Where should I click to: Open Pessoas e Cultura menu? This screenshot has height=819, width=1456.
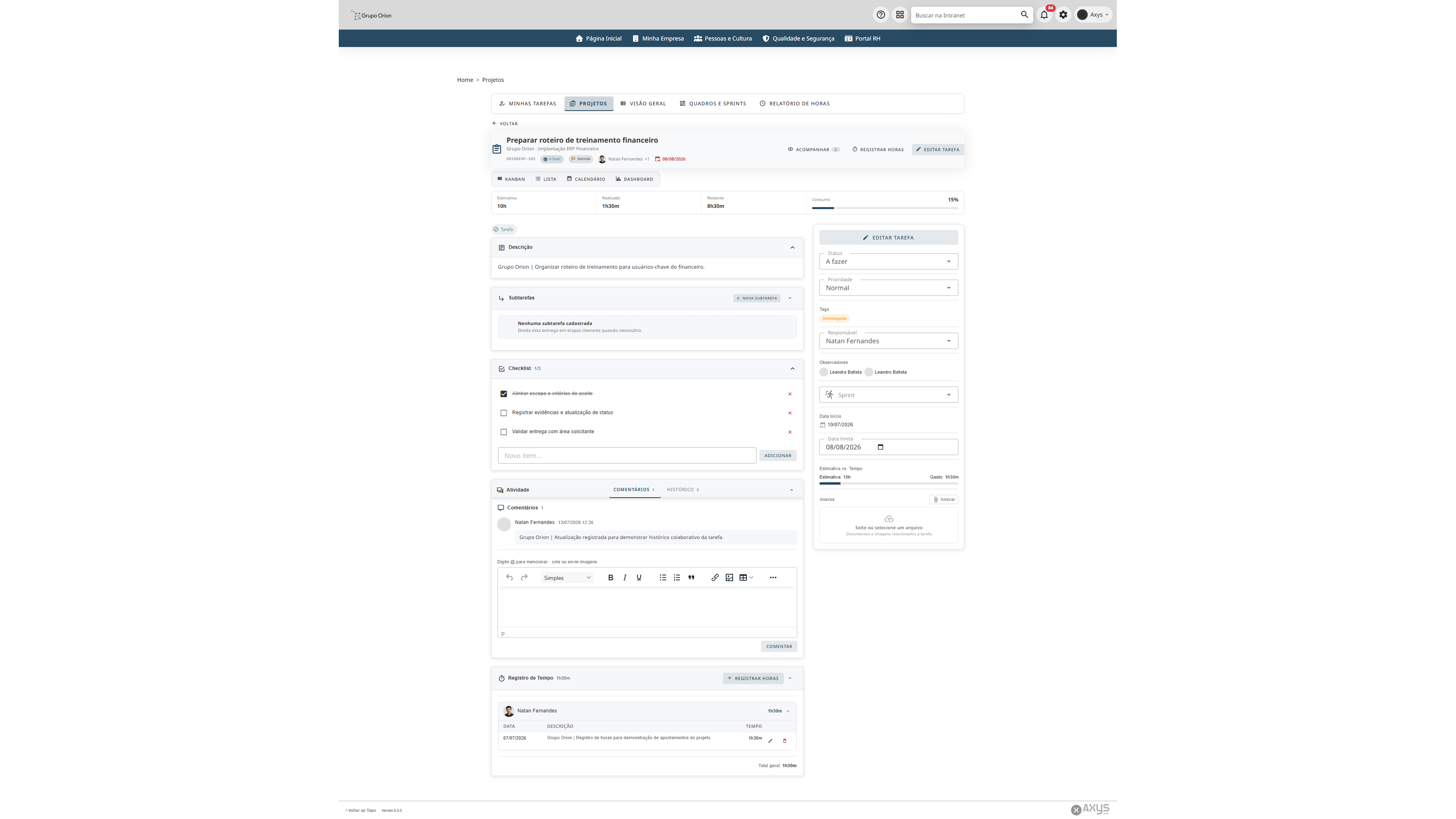point(723,38)
